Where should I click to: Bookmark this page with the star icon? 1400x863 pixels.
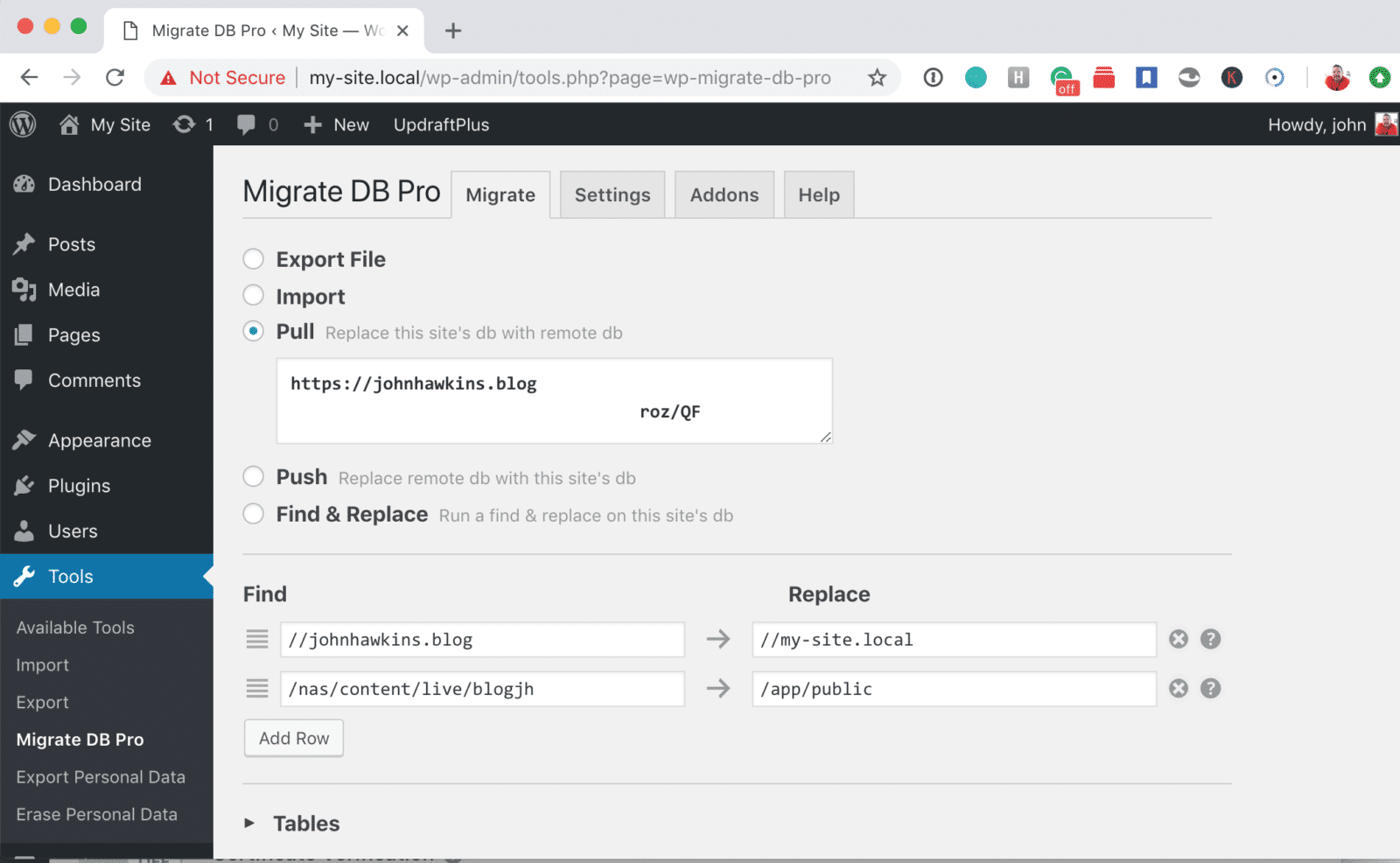877,78
